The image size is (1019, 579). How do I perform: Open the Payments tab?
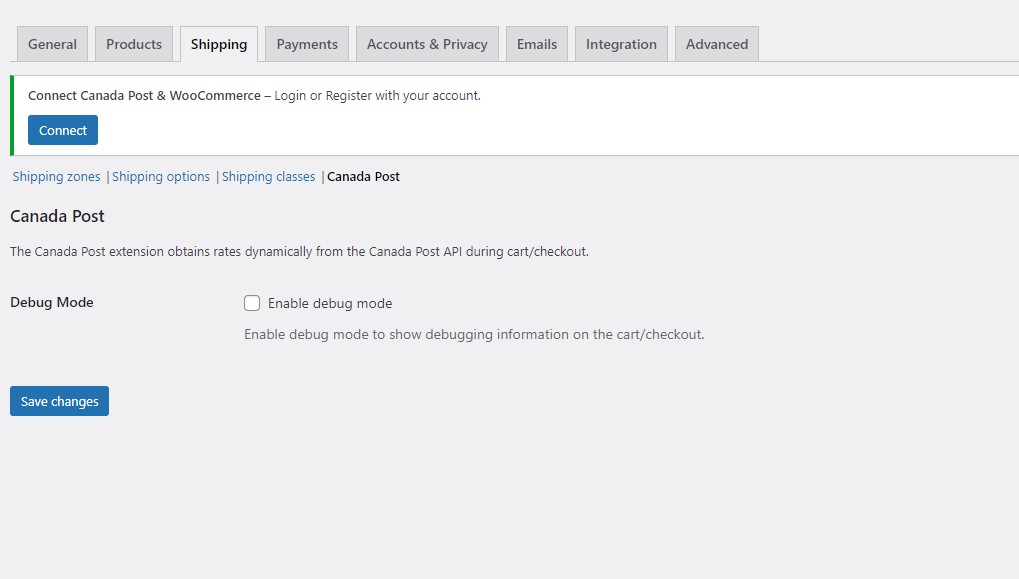pos(307,44)
